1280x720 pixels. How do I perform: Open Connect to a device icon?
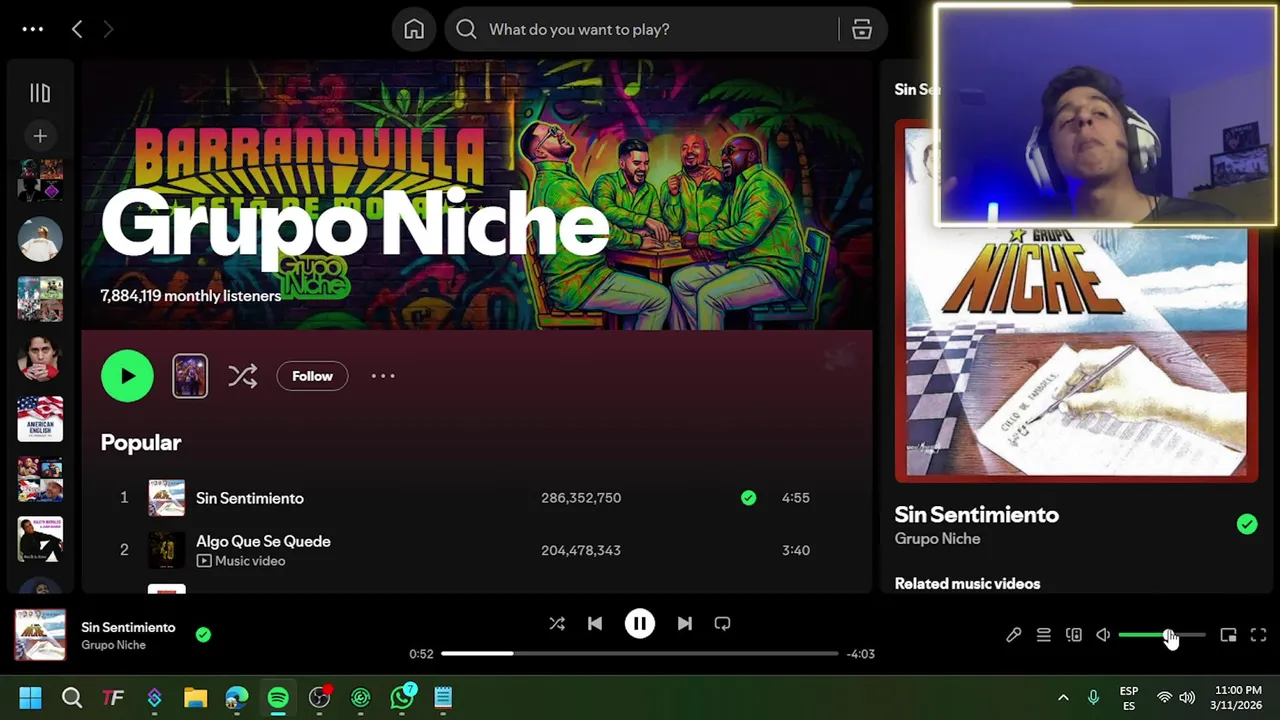(1073, 635)
